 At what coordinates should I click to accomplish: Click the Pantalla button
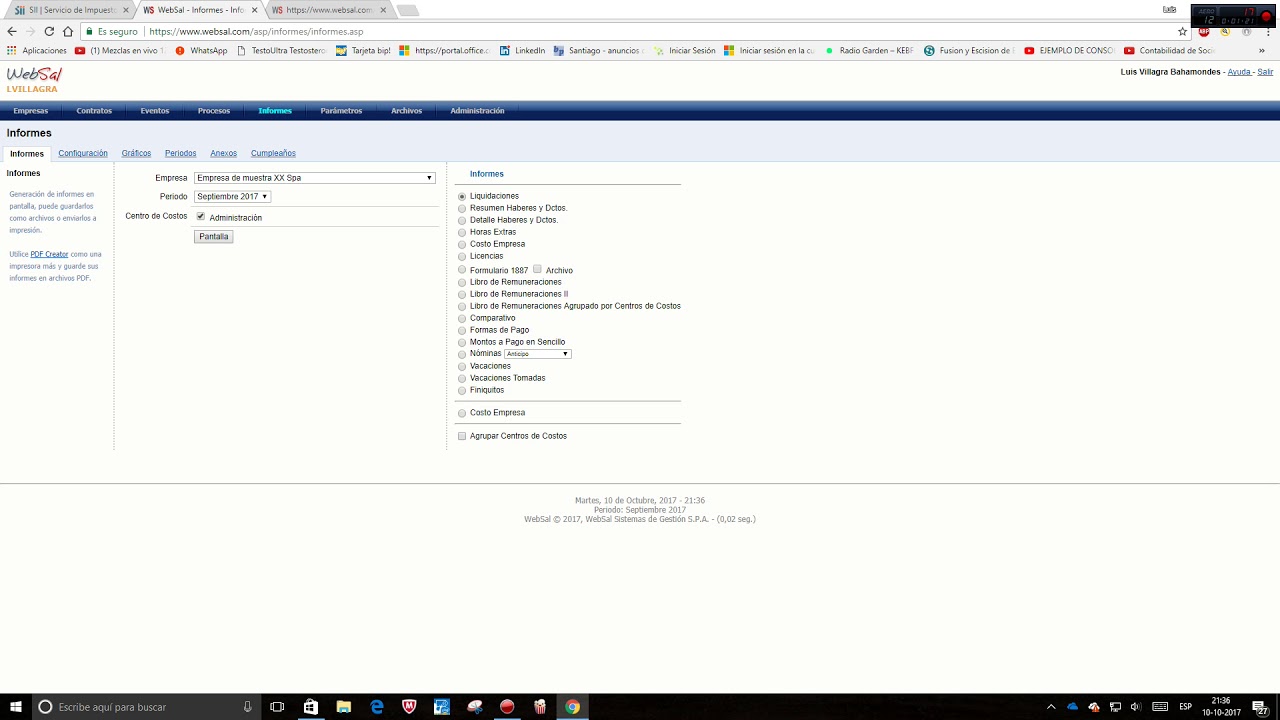click(x=214, y=237)
